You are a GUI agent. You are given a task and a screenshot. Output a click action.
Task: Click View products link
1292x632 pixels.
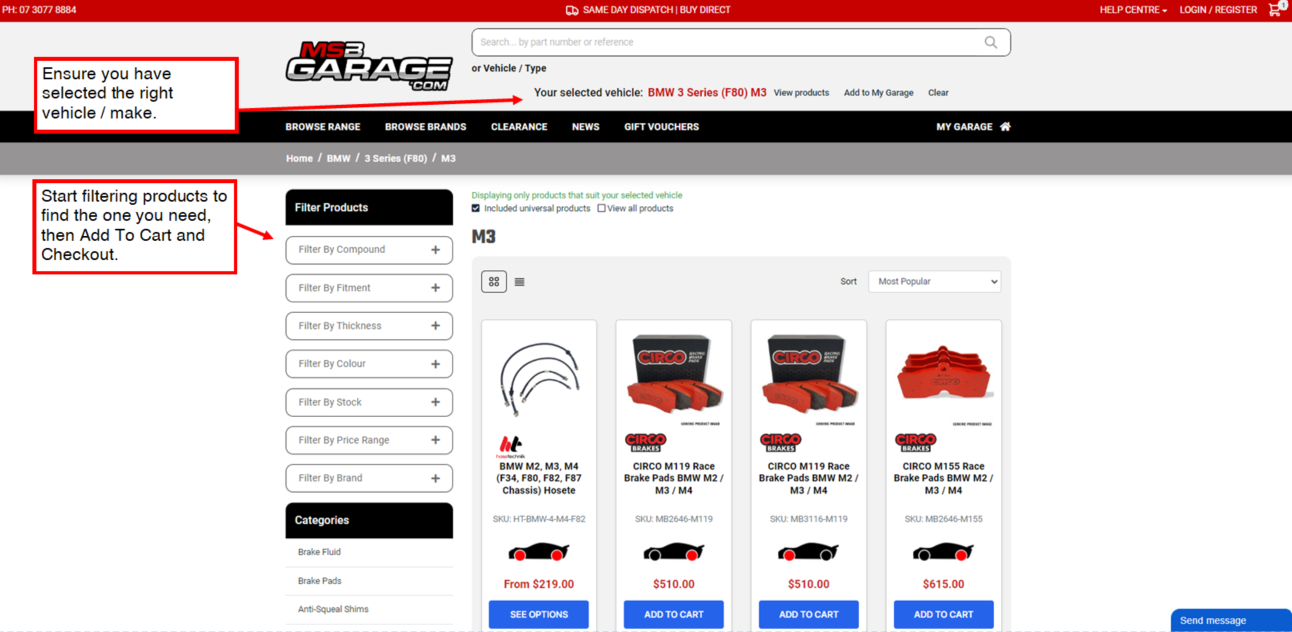[x=801, y=93]
